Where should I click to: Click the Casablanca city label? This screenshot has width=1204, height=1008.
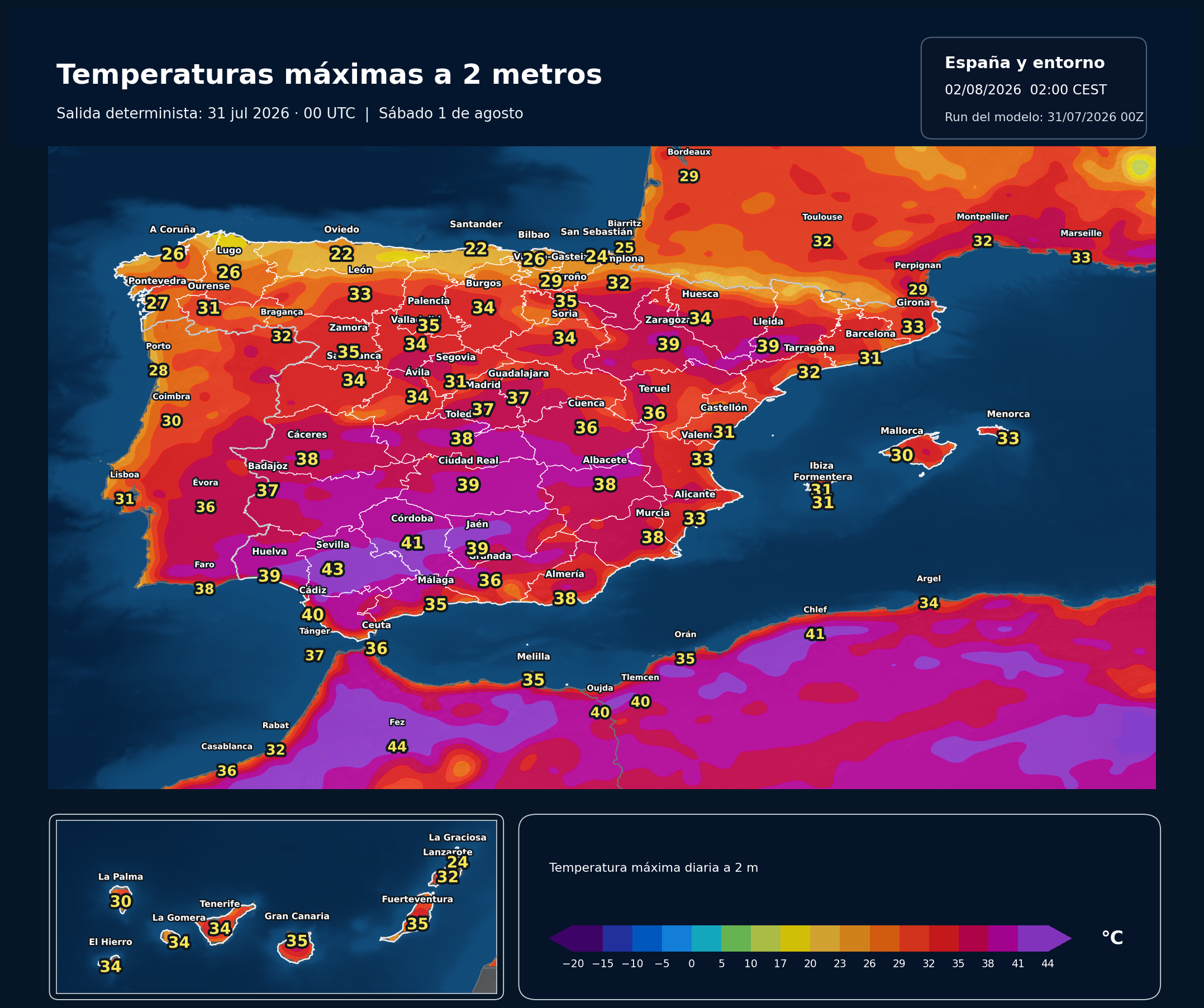pos(226,746)
